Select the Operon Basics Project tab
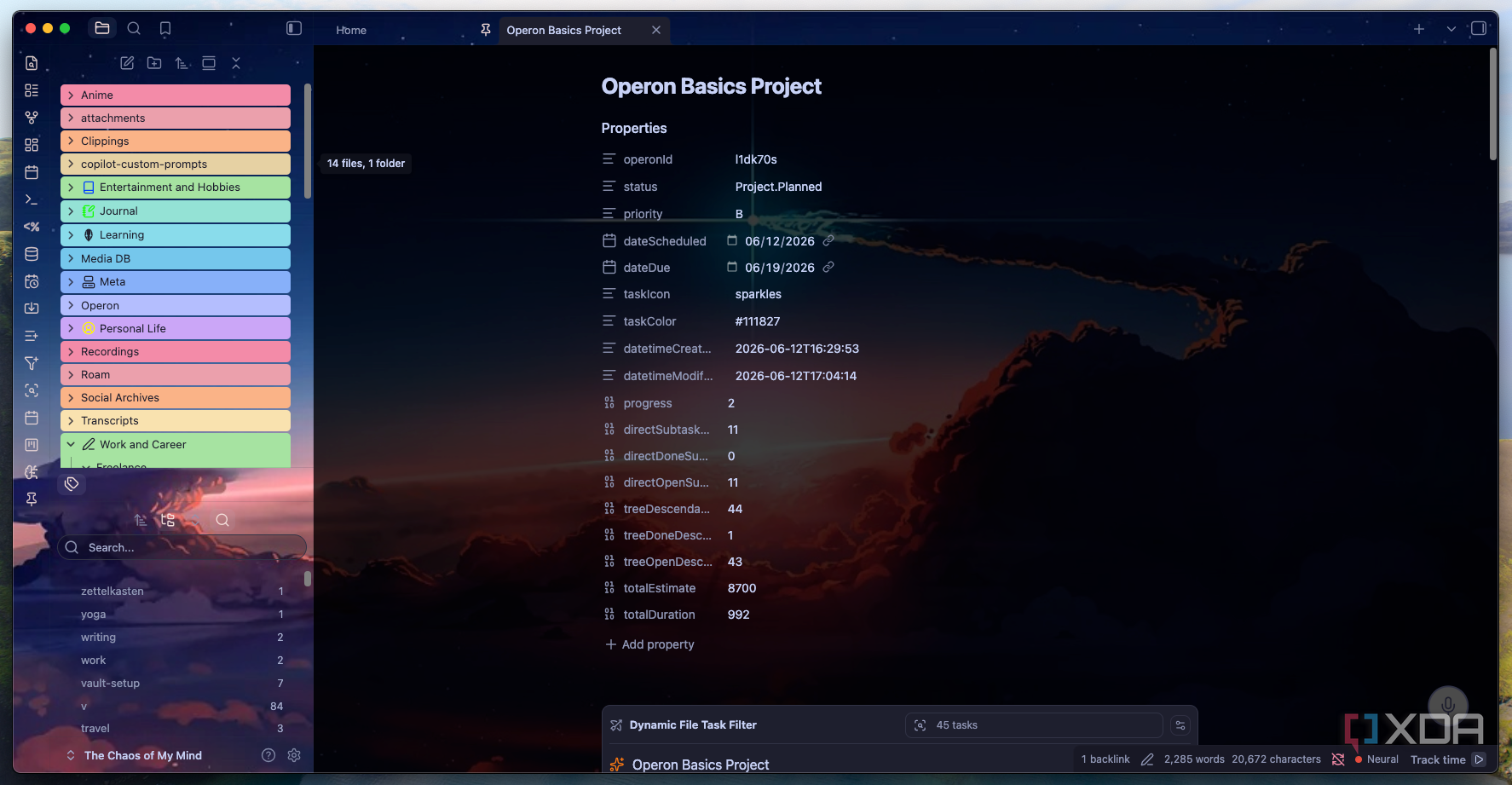The width and height of the screenshot is (1512, 785). pyautogui.click(x=563, y=30)
